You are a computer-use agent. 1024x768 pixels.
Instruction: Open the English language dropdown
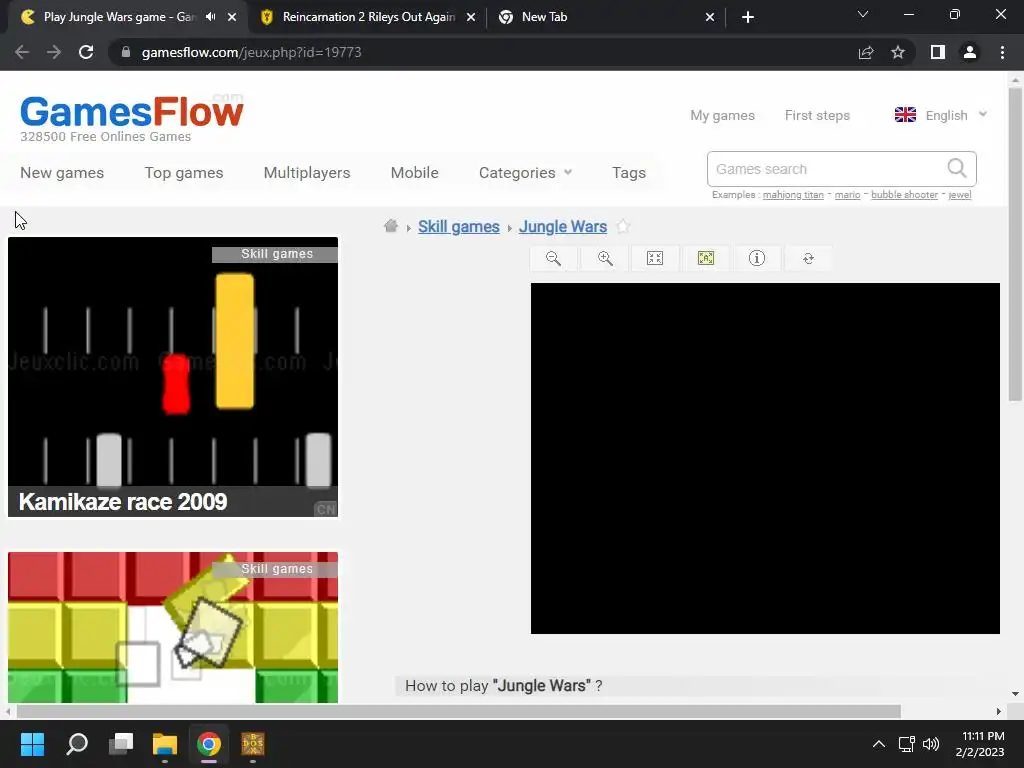(940, 115)
